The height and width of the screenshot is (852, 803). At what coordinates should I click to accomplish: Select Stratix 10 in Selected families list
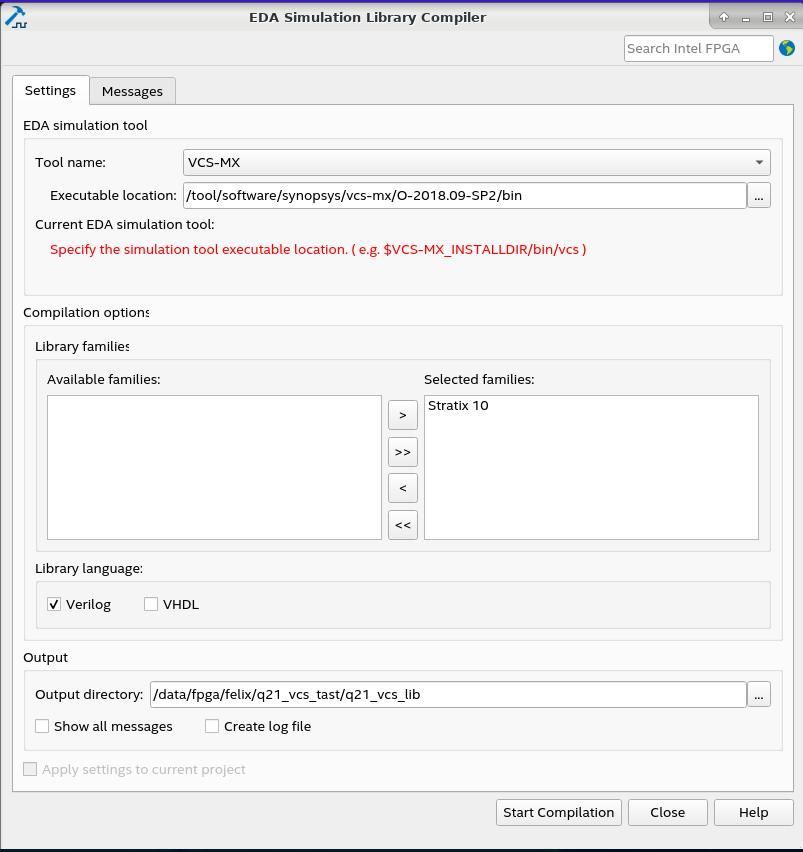(x=458, y=405)
